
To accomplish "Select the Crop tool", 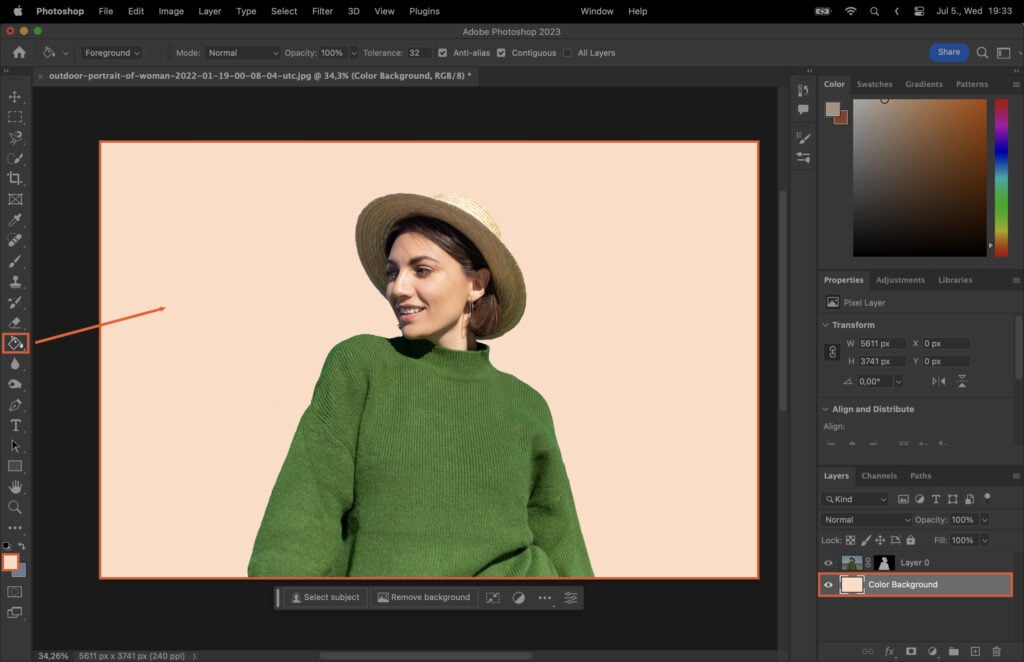I will click(15, 179).
